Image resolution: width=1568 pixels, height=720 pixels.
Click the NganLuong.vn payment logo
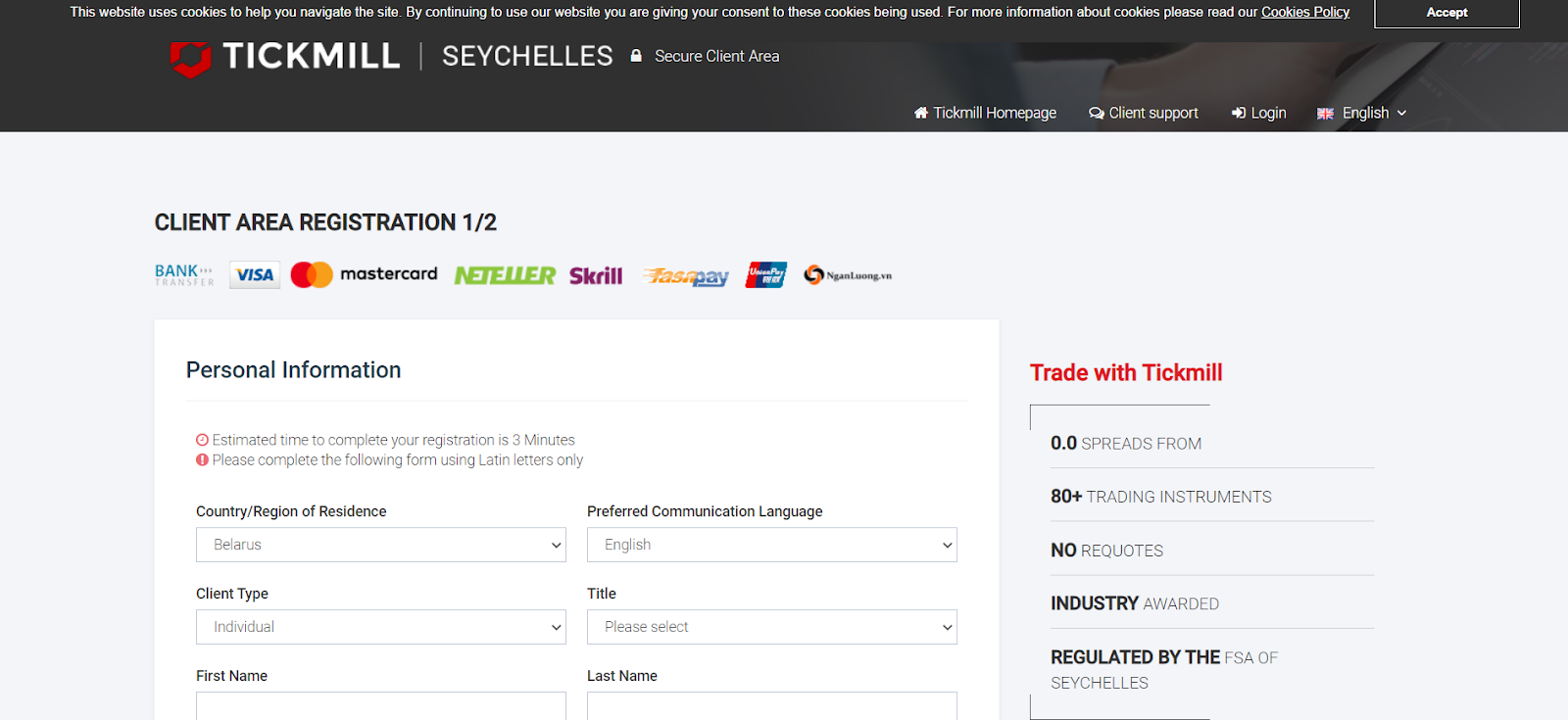(848, 275)
